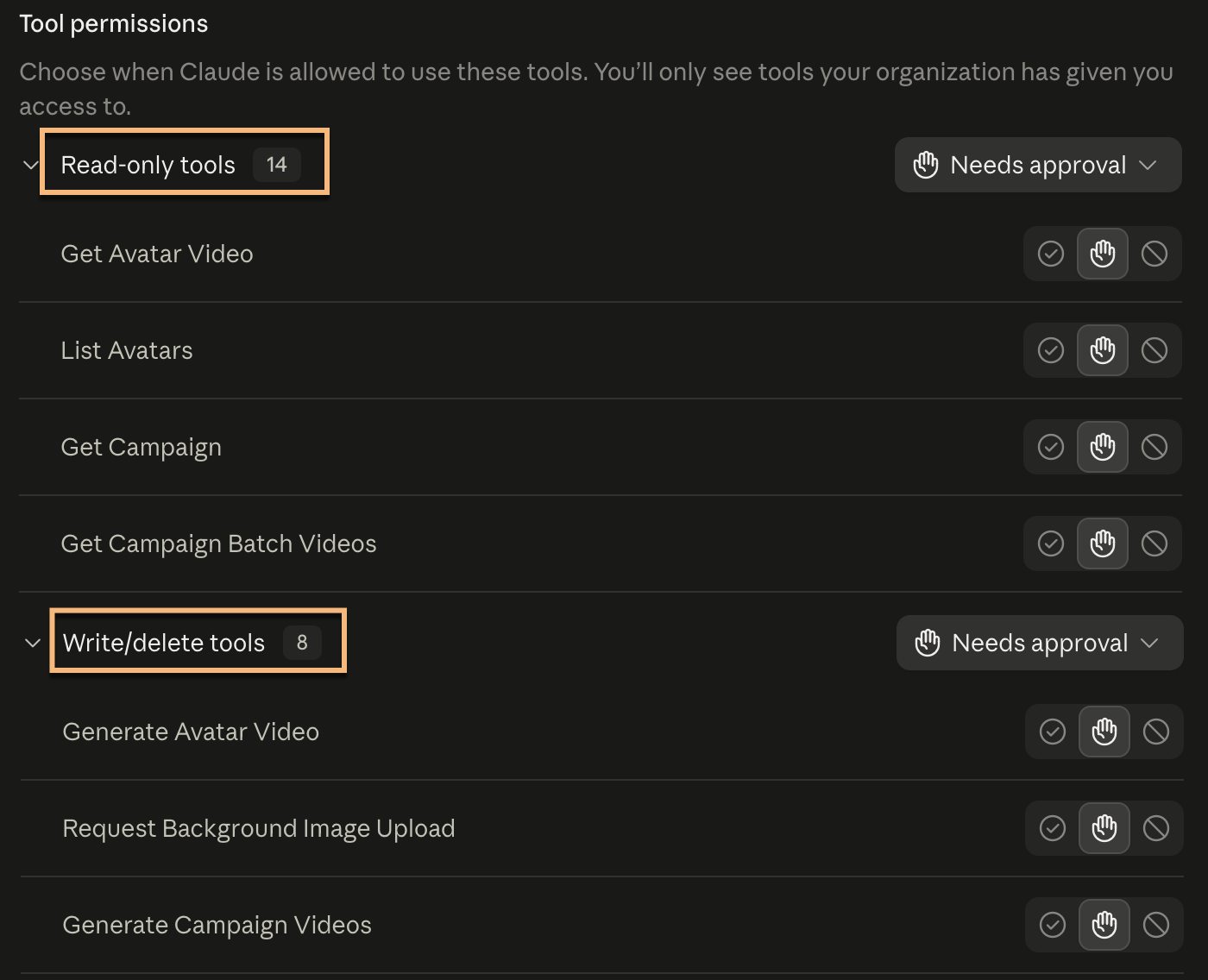Require approval for Request Background Image Upload
Image resolution: width=1208 pixels, height=980 pixels.
coord(1104,828)
